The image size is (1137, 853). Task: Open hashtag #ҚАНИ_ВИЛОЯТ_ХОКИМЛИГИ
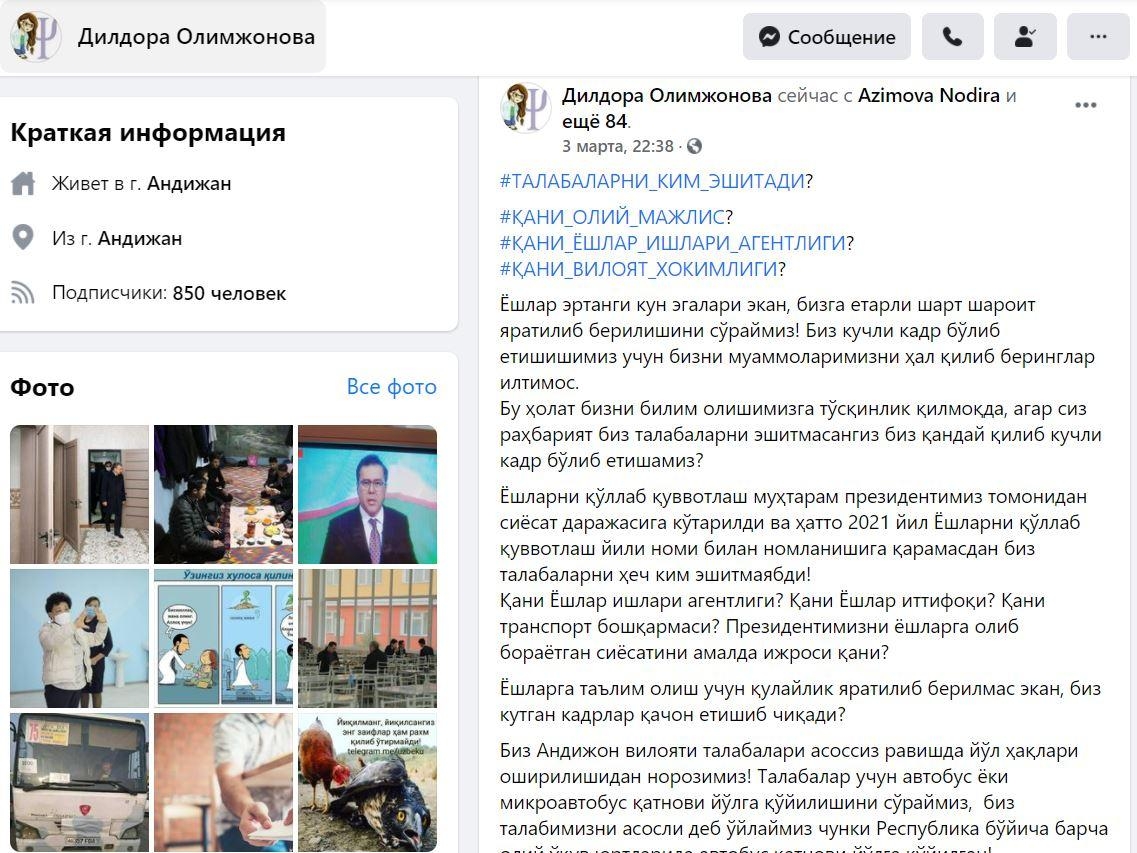638,269
